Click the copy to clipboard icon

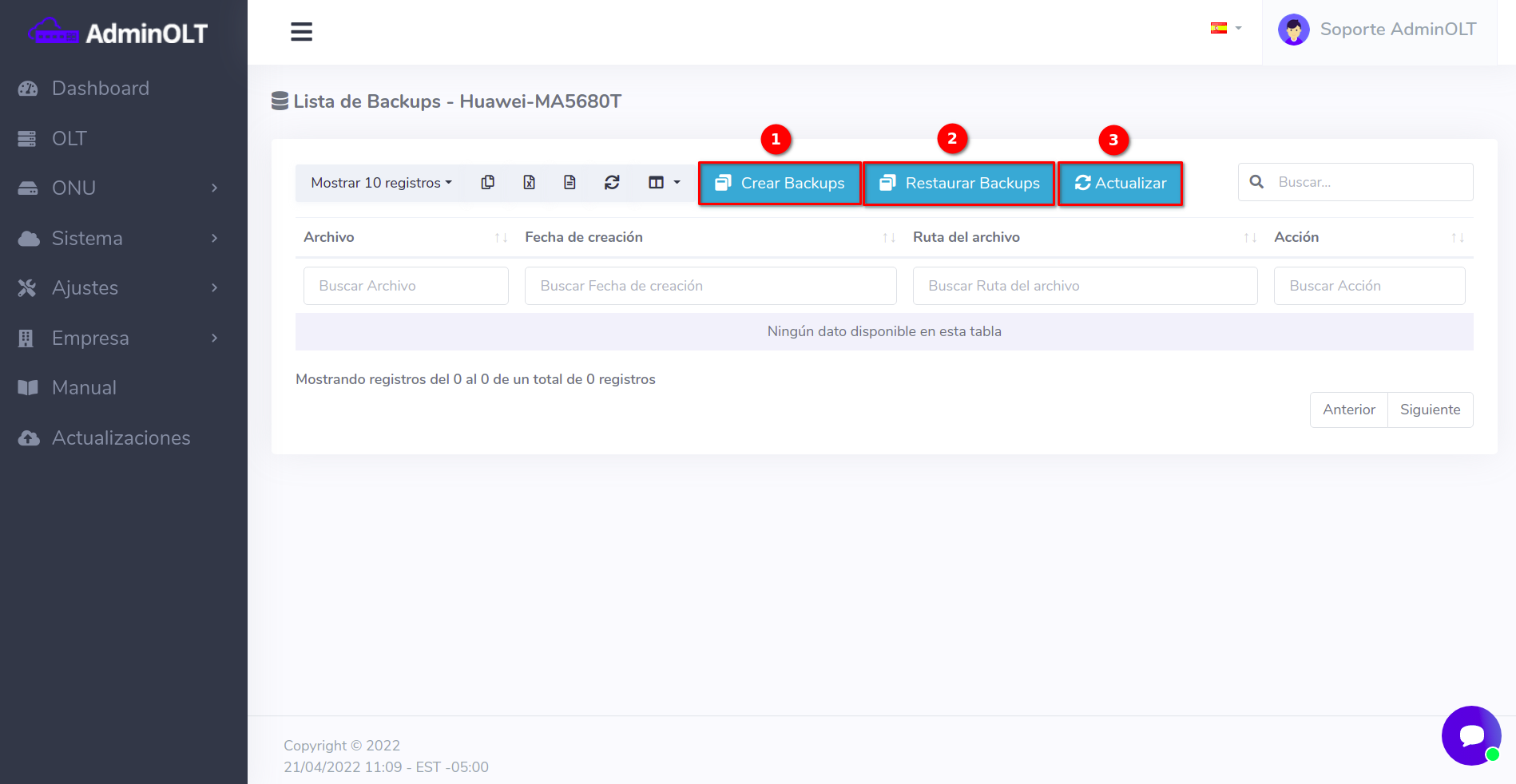click(487, 183)
